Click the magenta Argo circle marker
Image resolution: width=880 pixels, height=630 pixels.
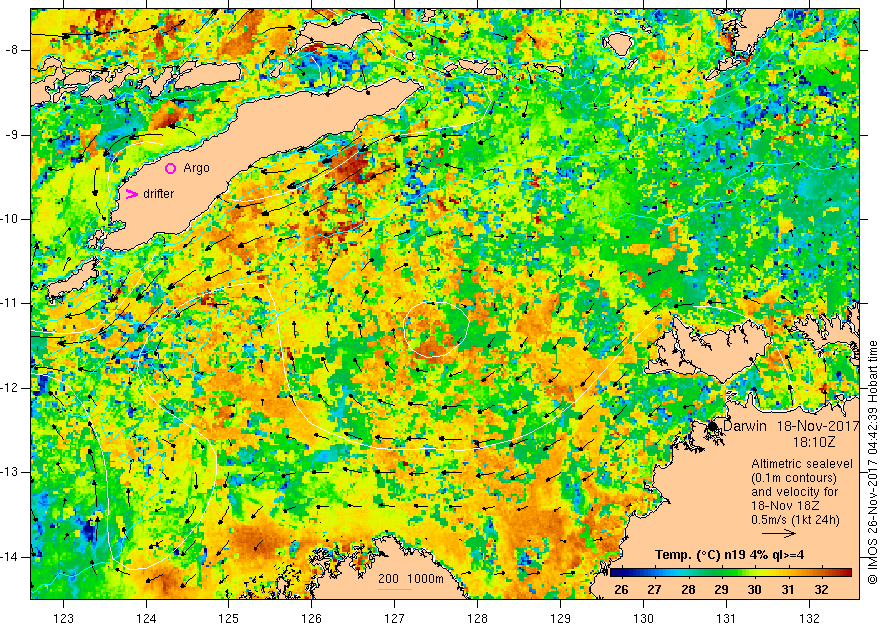(x=171, y=168)
